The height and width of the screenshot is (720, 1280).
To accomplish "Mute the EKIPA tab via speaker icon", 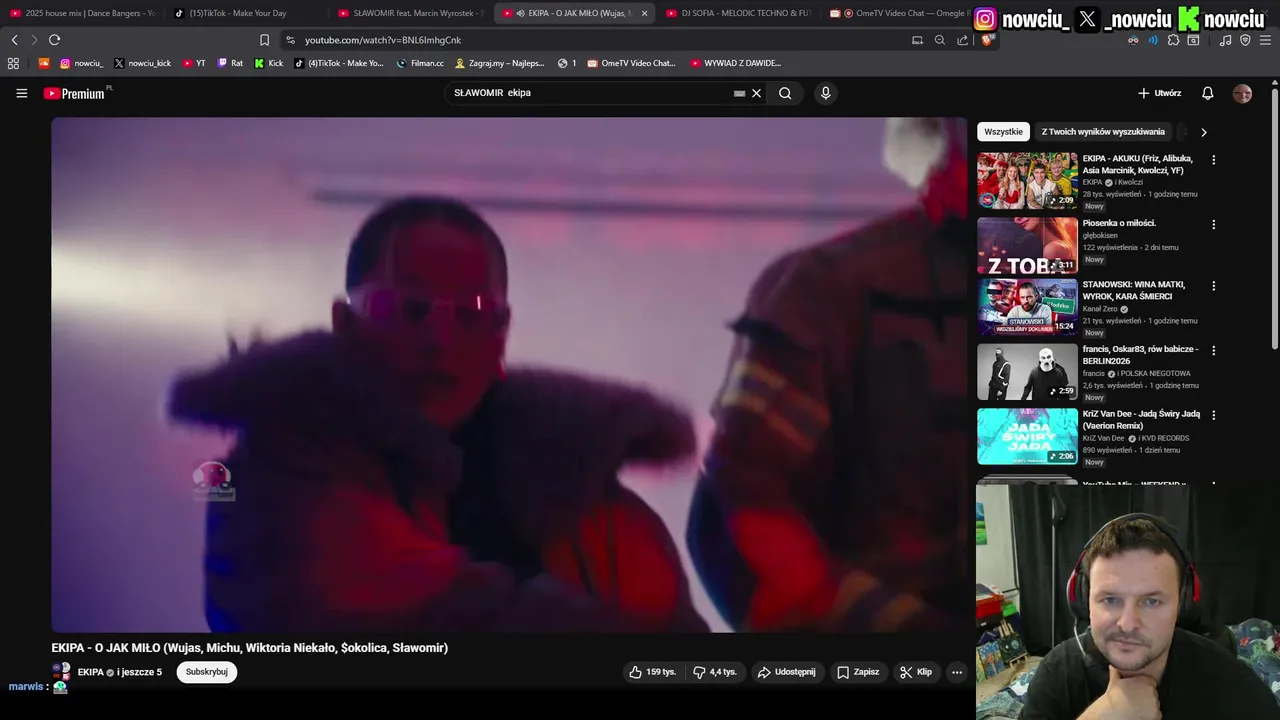I will coord(520,13).
